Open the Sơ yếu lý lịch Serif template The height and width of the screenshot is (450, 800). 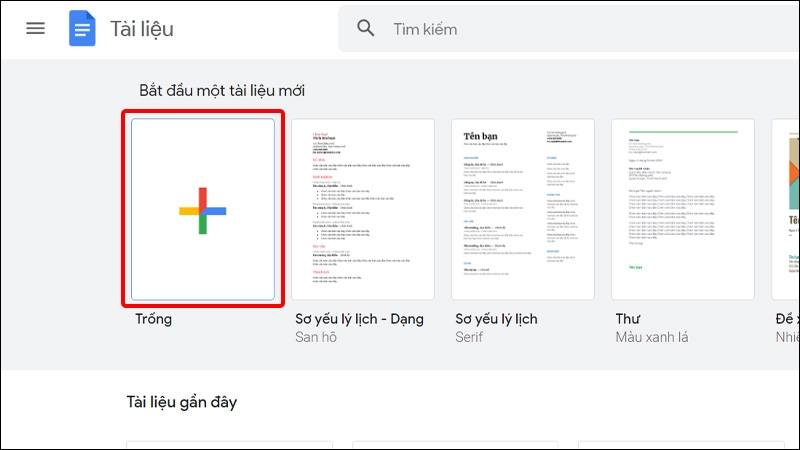523,209
